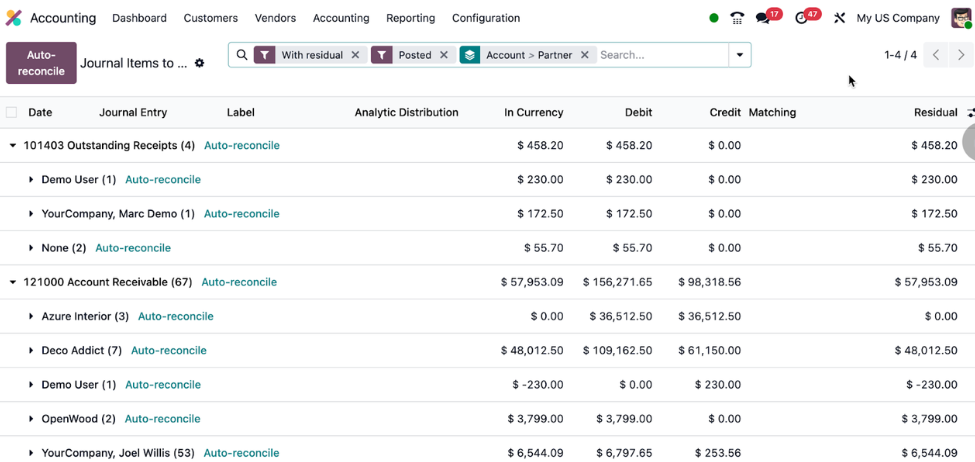Expand OpenWood (2) group
The image size is (975, 462).
pyautogui.click(x=30, y=419)
